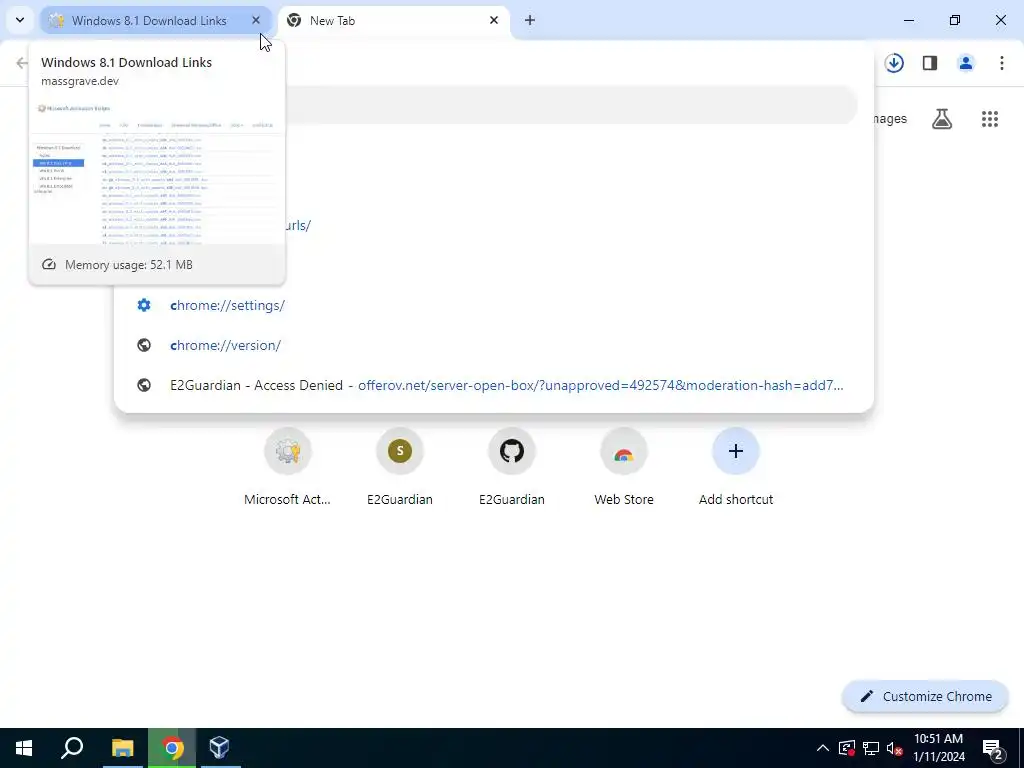Open the Web Store shortcut

point(624,467)
